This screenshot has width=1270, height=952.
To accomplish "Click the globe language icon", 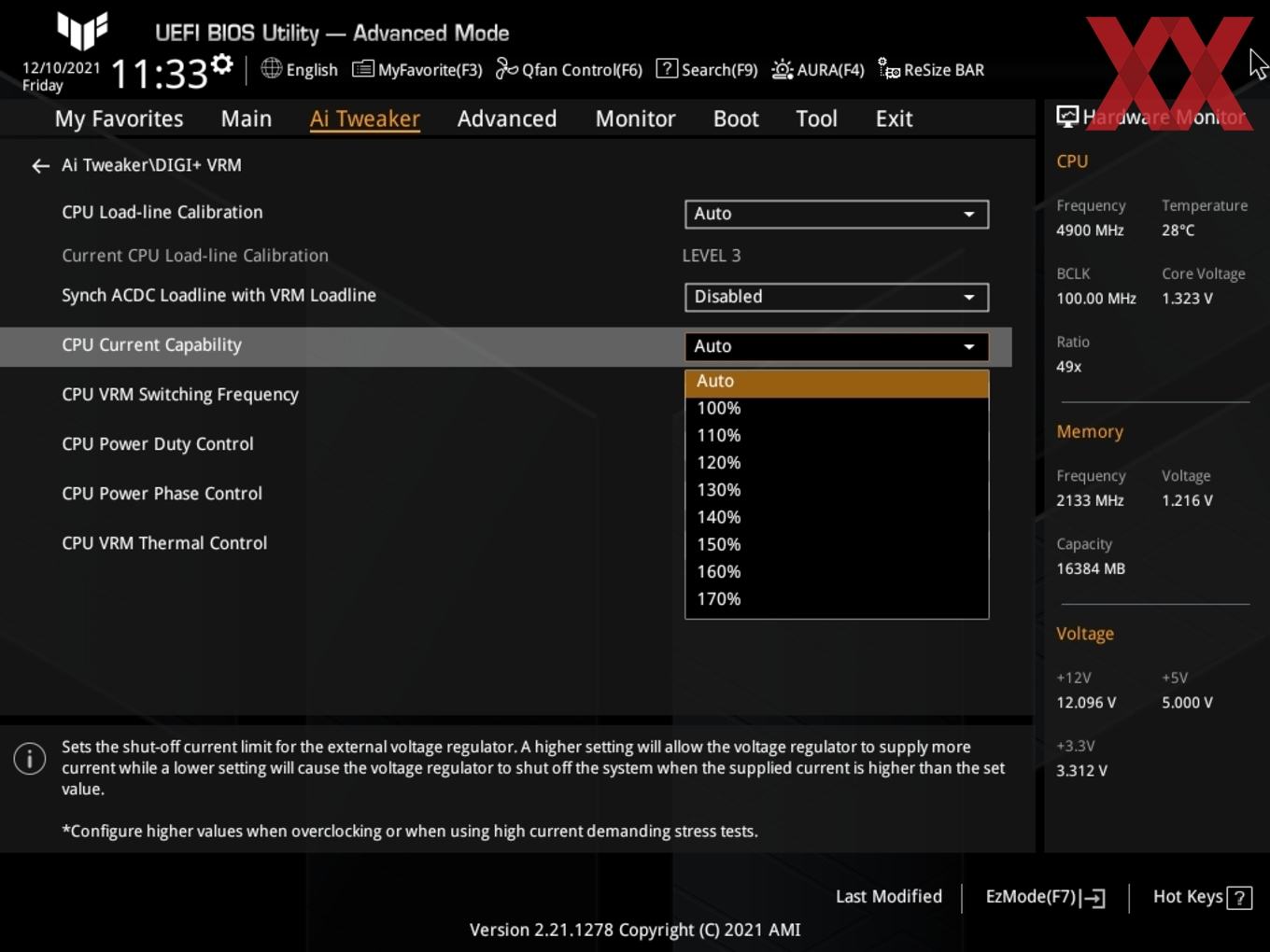I will (271, 68).
